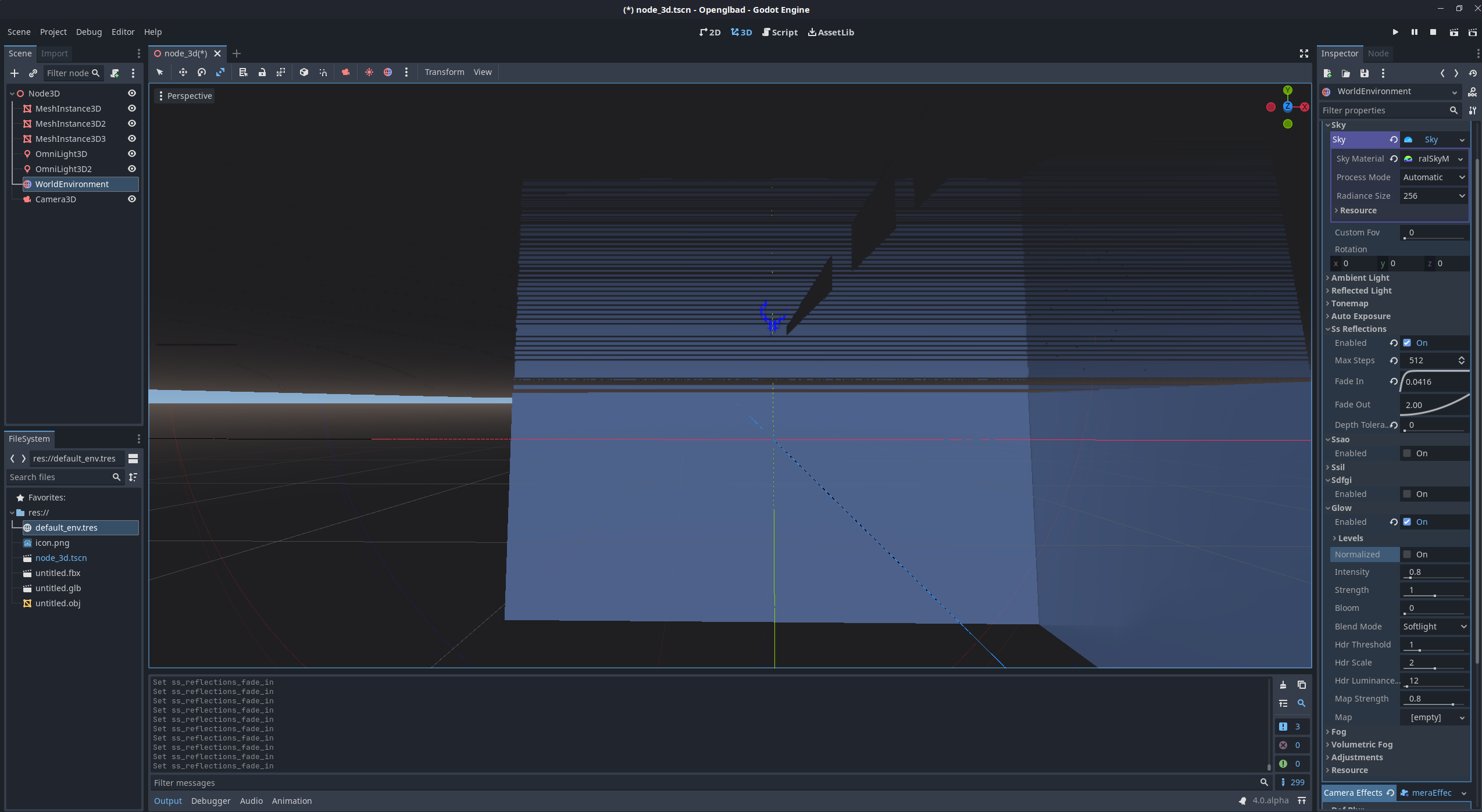1482x812 pixels.
Task: Click the camera override icon
Action: pyautogui.click(x=345, y=72)
